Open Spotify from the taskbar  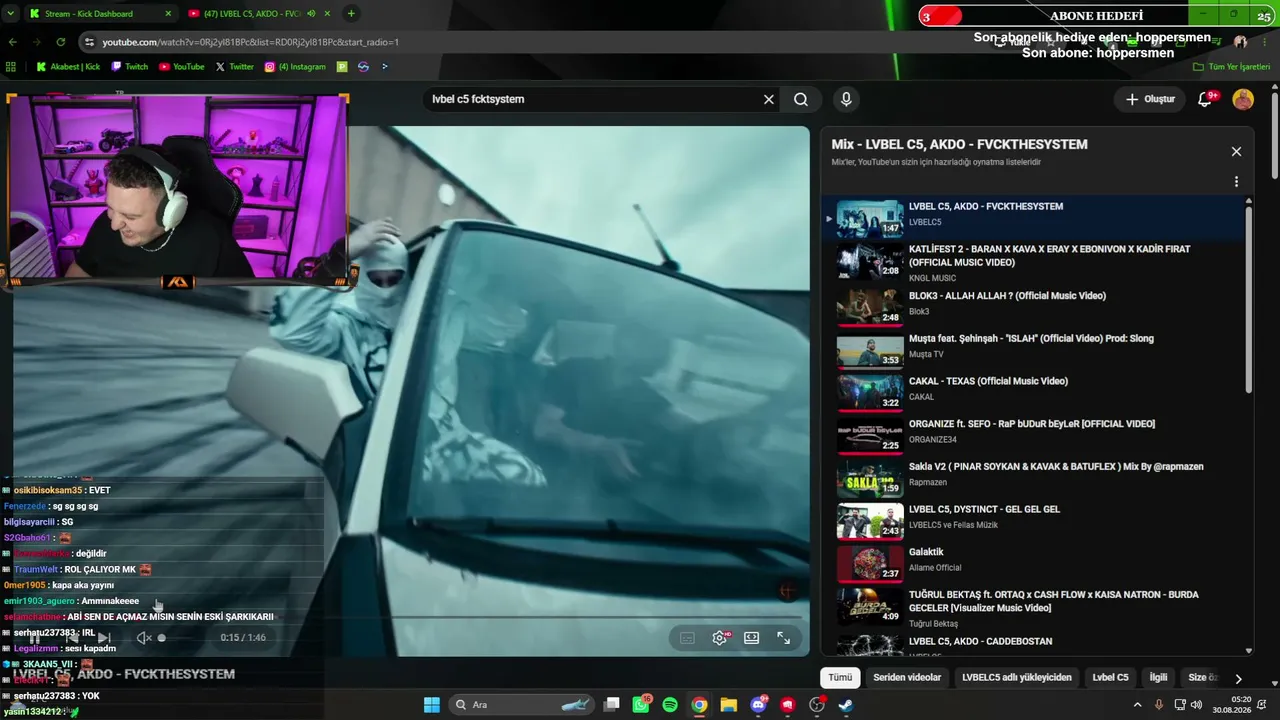click(x=670, y=705)
